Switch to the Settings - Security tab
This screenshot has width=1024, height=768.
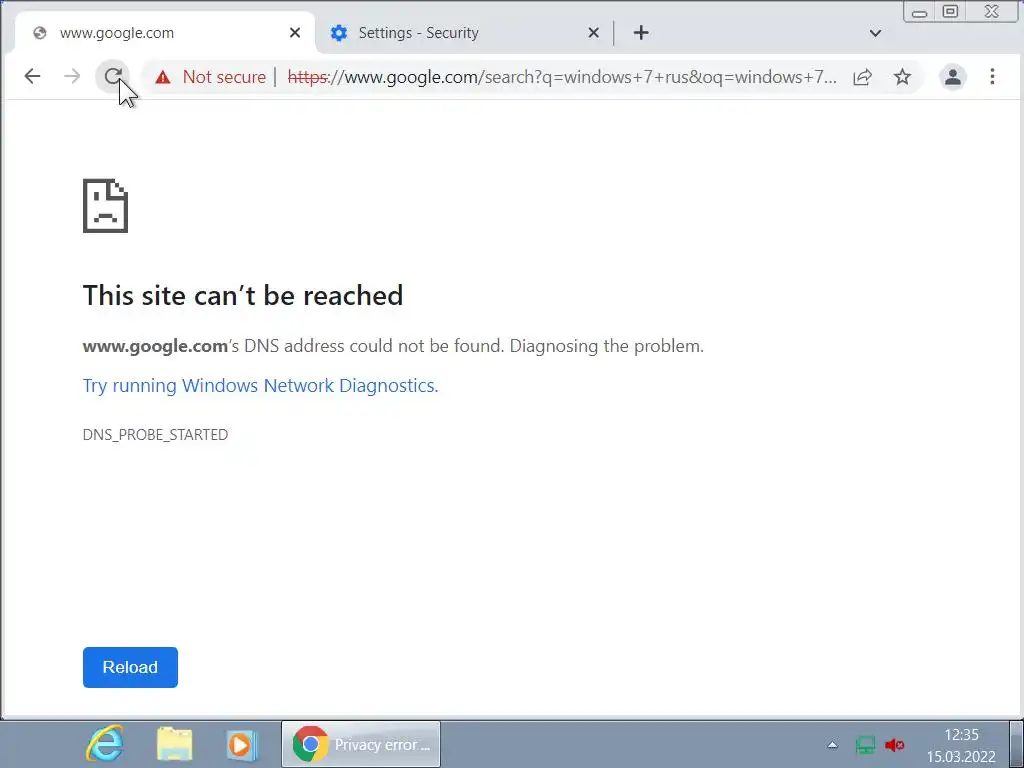pyautogui.click(x=464, y=33)
